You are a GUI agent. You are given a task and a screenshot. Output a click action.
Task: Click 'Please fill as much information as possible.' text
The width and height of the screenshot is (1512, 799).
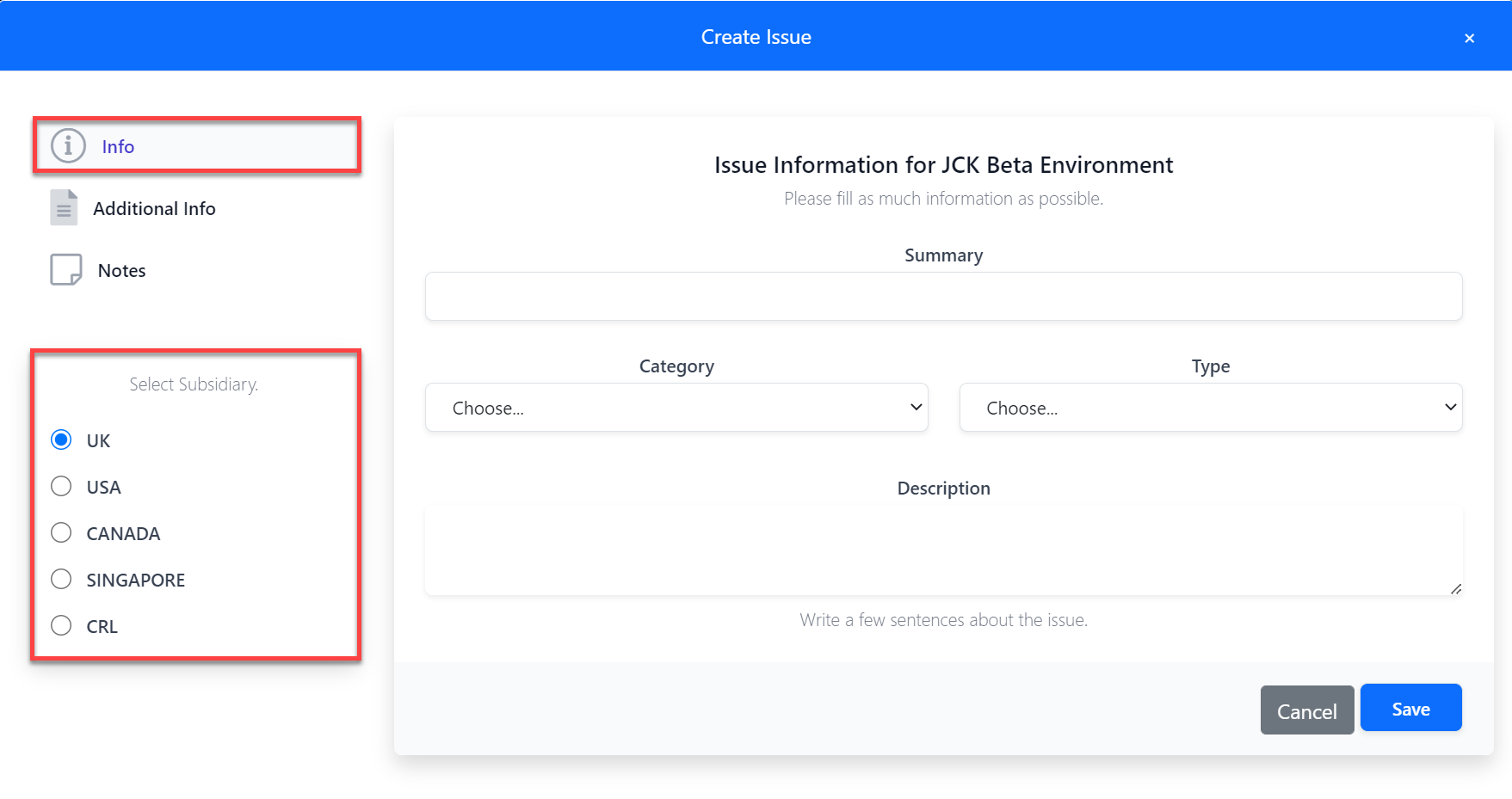944,199
